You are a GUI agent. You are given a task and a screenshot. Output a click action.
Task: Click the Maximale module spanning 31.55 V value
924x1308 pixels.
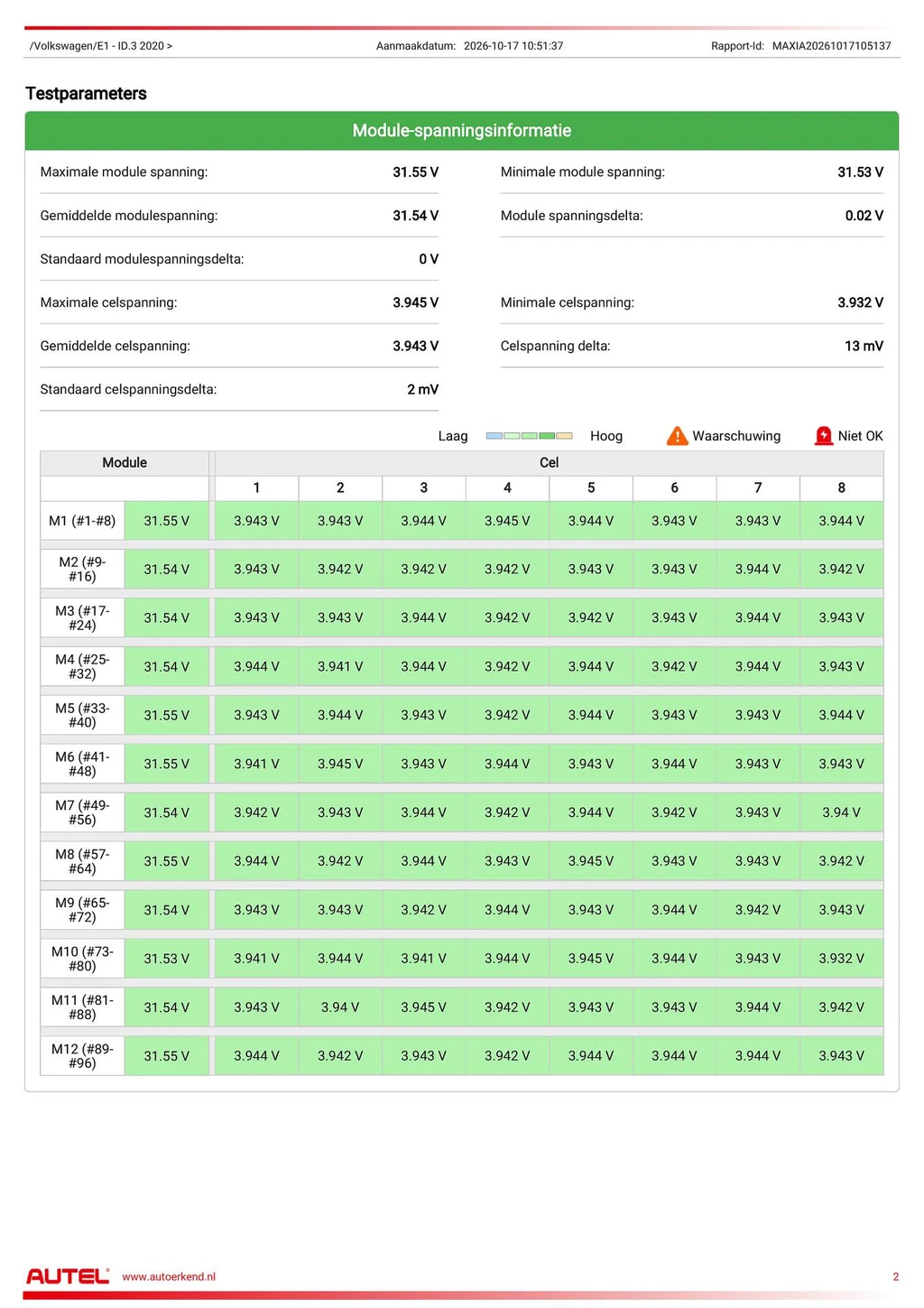tap(415, 172)
